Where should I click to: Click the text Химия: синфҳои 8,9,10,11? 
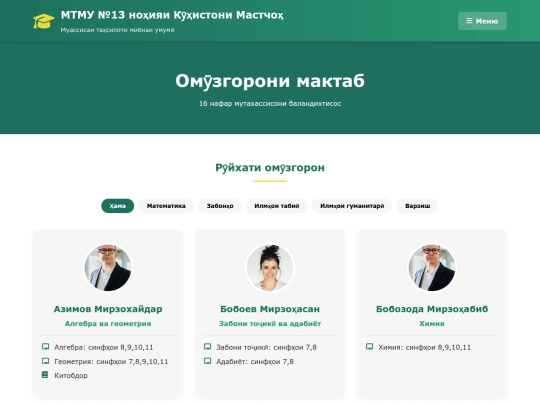point(424,347)
